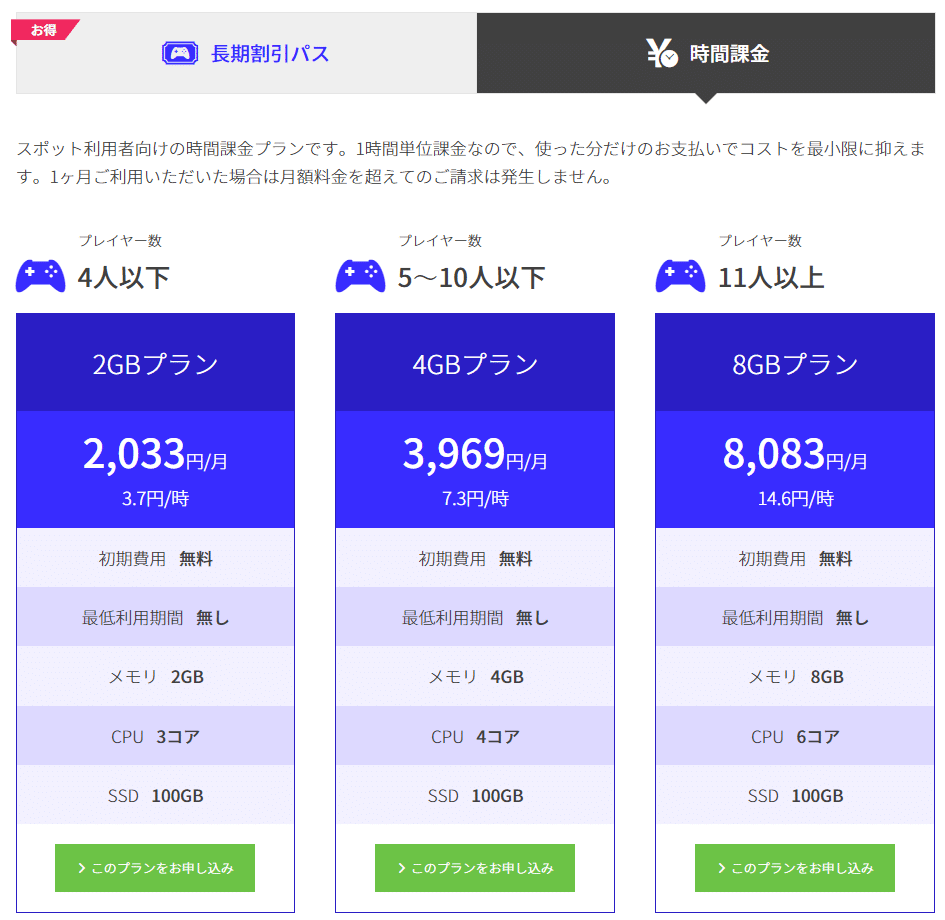945x920 pixels.
Task: Click the yen clock icon beside 時間課金
Action: 662,53
